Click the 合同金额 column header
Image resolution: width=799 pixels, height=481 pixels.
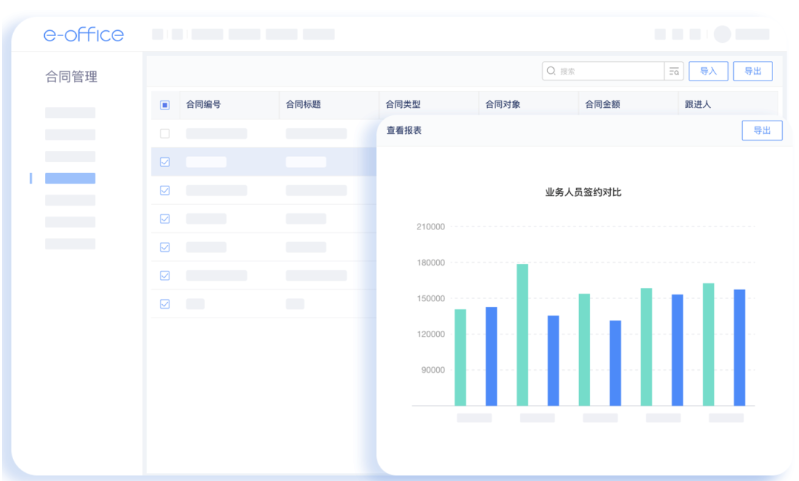point(602,104)
